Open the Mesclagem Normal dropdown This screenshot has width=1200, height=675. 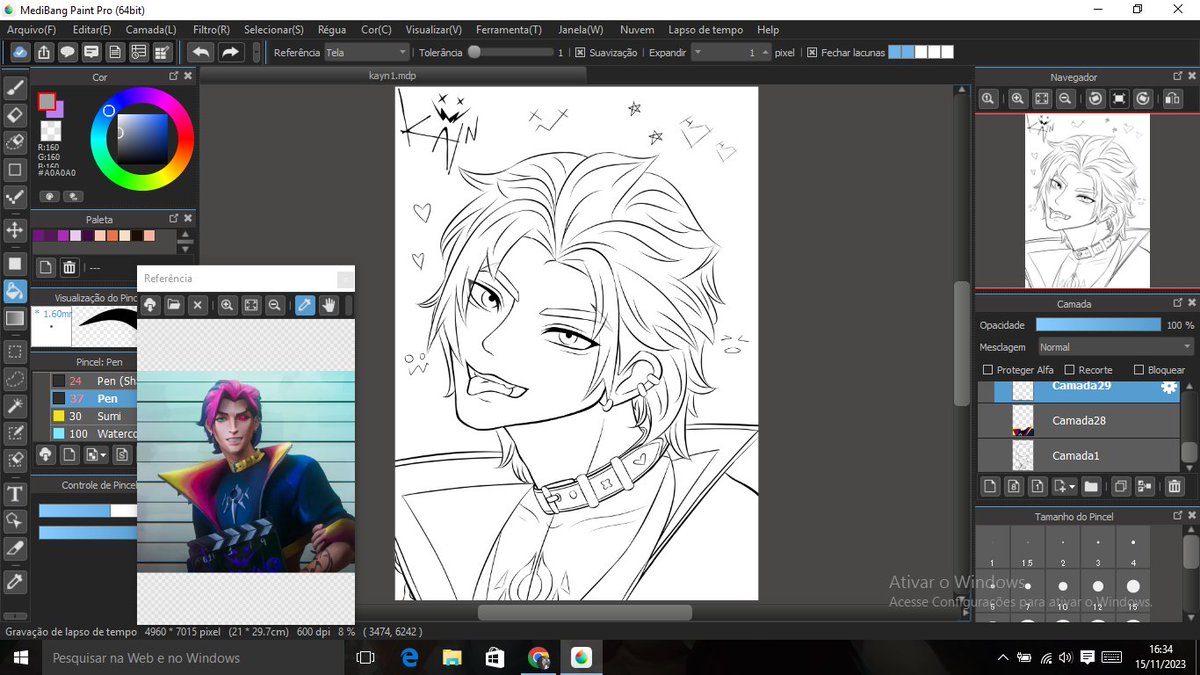tap(1115, 347)
